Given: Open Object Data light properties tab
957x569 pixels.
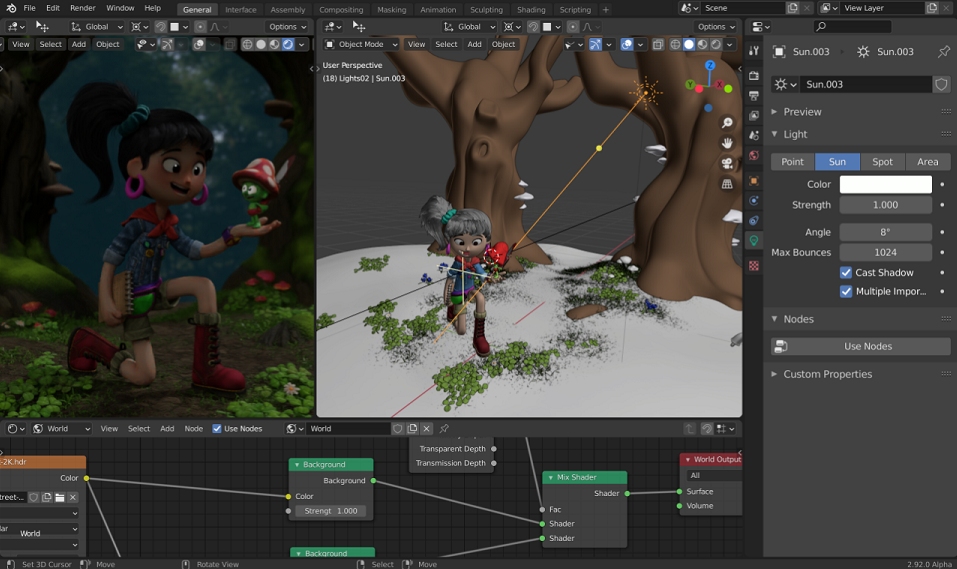Looking at the screenshot, I should 754,241.
